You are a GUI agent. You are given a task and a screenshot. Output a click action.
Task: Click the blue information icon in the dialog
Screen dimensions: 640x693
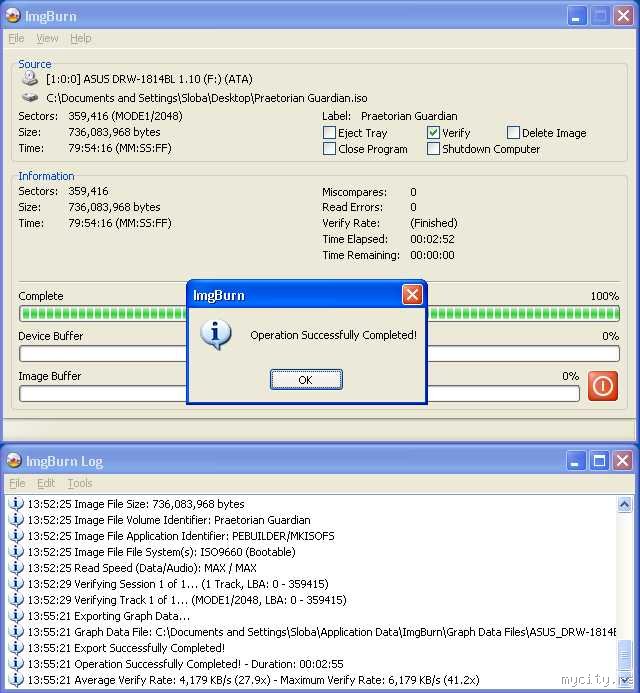216,335
